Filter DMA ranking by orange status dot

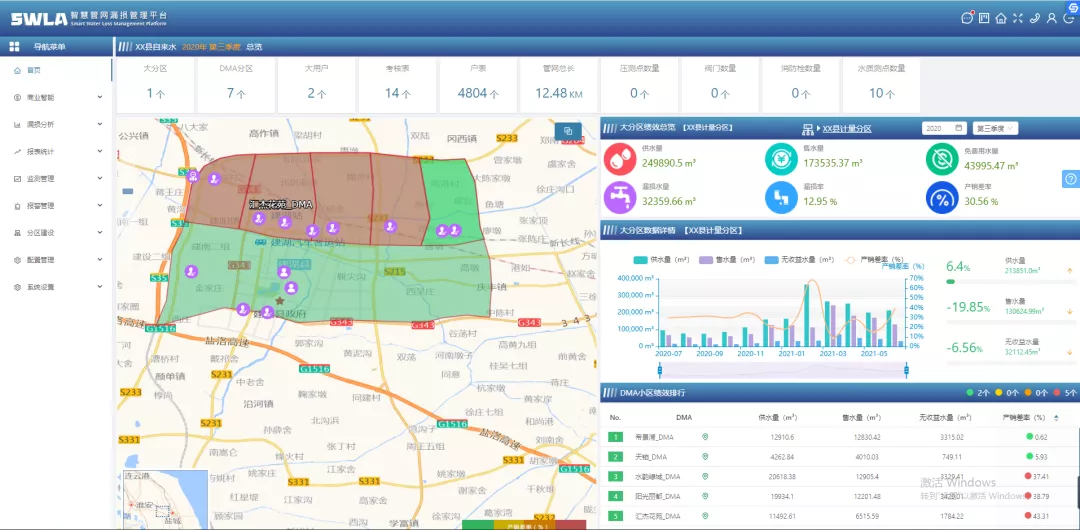pos(1028,393)
